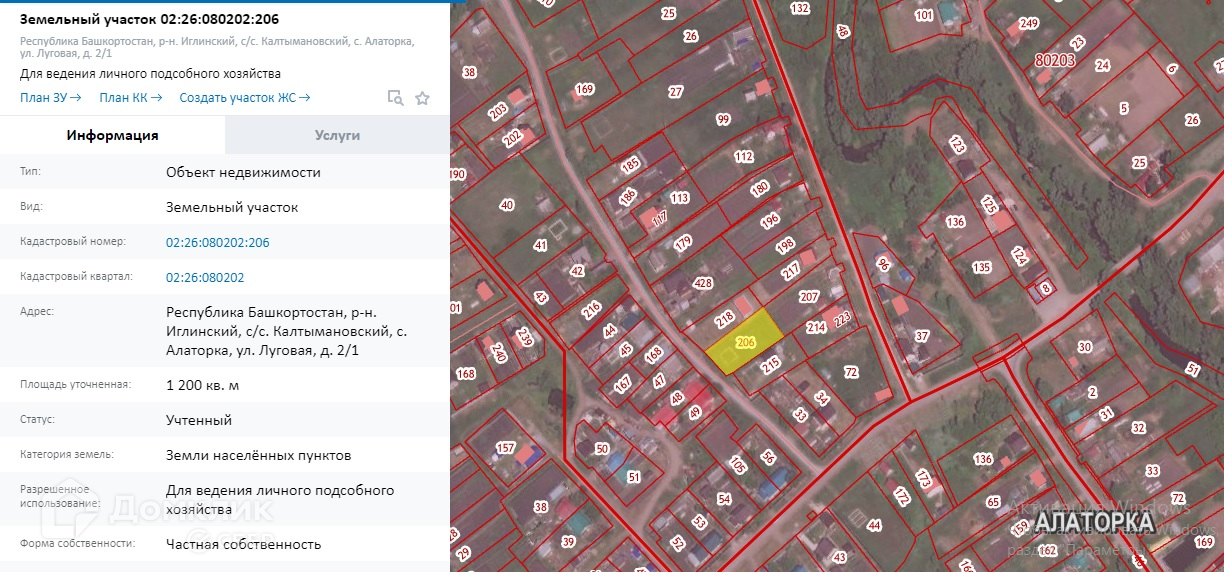Viewport: 1224px width, 572px height.
Task: Click parcel label 249 on map
Action: point(1029,23)
